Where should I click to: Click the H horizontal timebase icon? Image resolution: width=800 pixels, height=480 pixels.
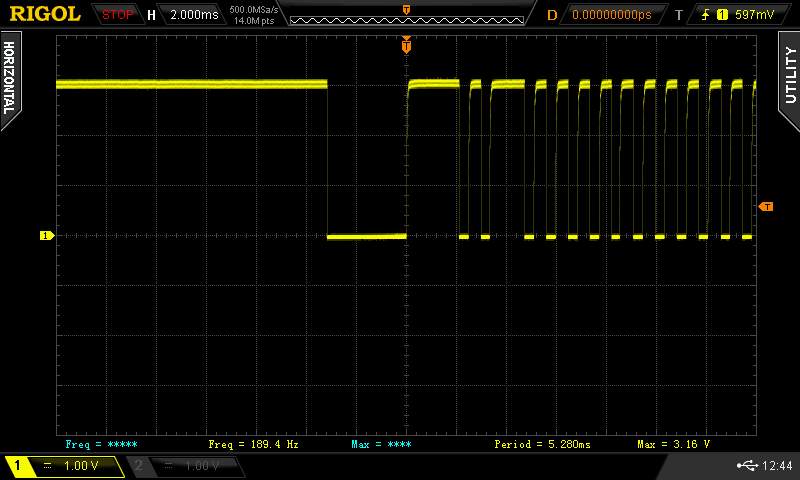[x=151, y=15]
